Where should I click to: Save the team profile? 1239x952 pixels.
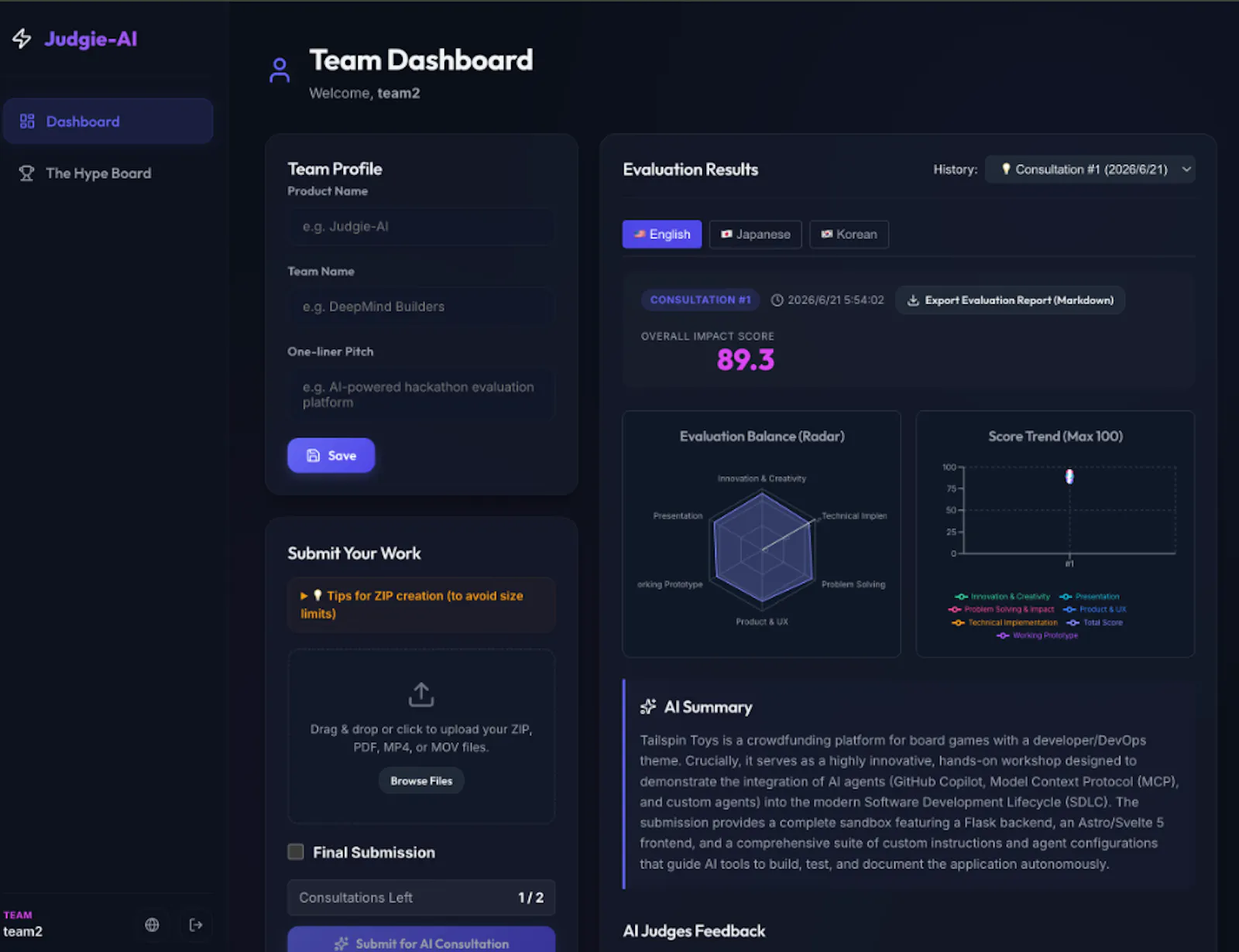pyautogui.click(x=331, y=456)
